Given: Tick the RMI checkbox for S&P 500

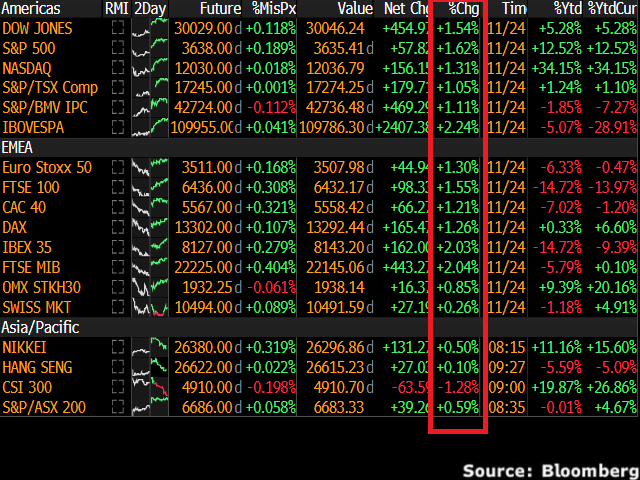Looking at the screenshot, I should [x=118, y=49].
